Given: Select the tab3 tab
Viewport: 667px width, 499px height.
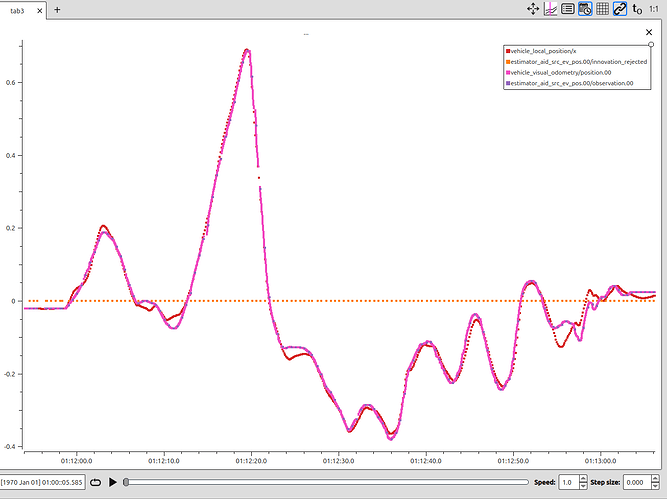Looking at the screenshot, I should click(x=16, y=10).
